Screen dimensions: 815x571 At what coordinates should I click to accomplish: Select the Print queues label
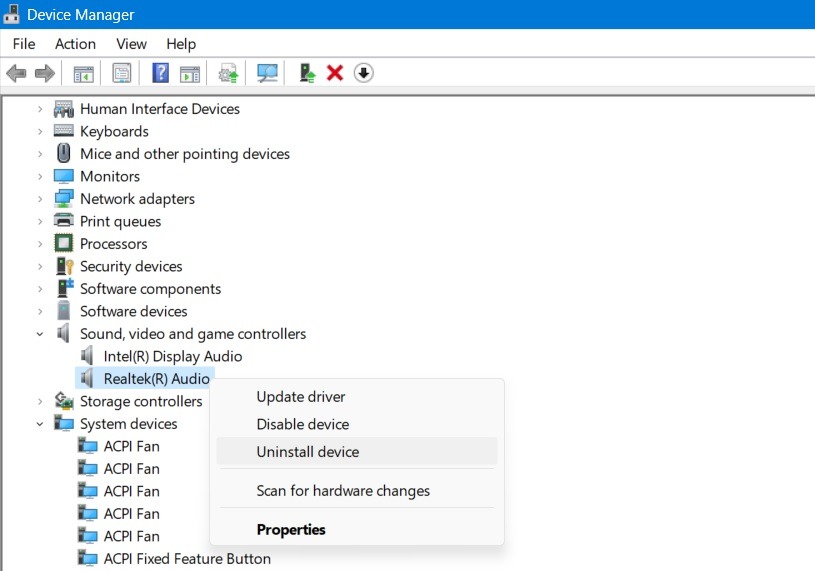[120, 221]
